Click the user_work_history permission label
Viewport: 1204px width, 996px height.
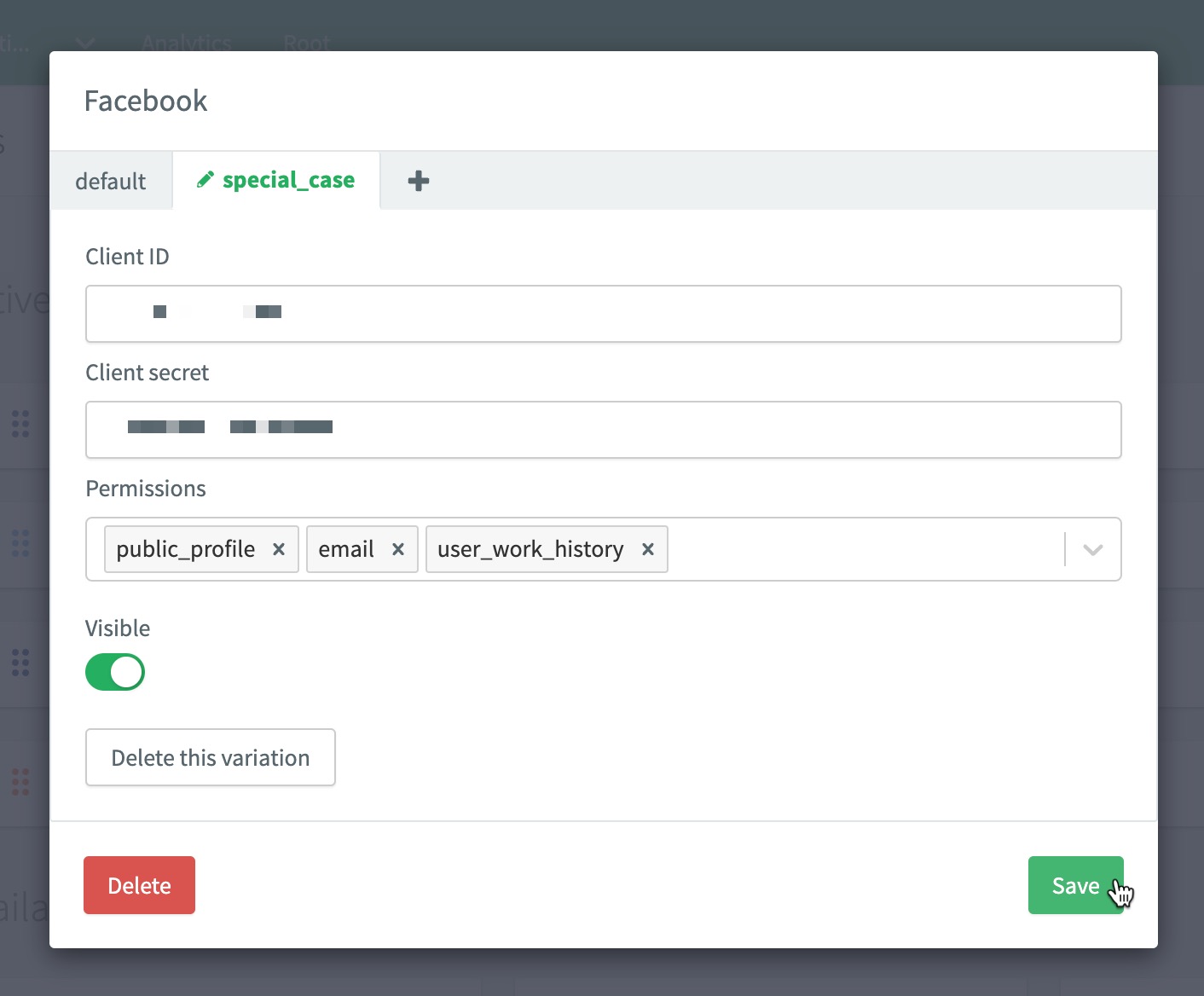pyautogui.click(x=530, y=549)
